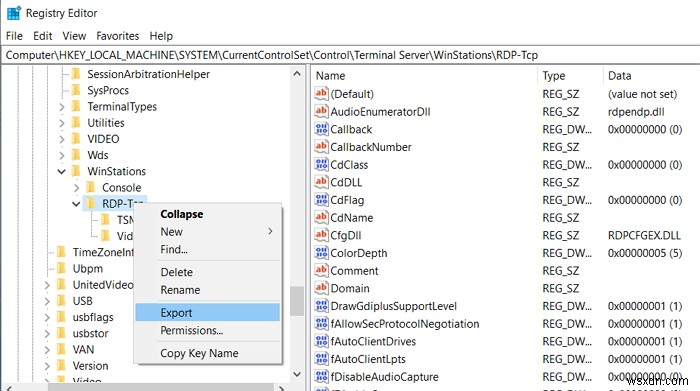Expand the VIDEO key
The image size is (700, 391).
62,139
